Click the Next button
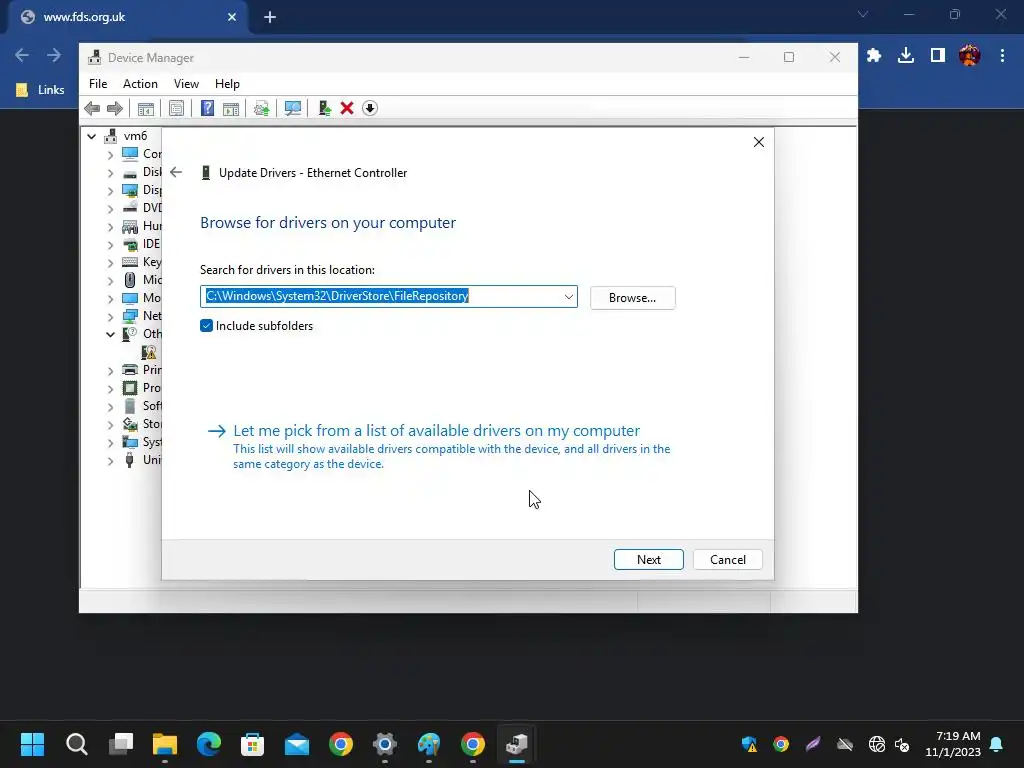 click(x=648, y=560)
